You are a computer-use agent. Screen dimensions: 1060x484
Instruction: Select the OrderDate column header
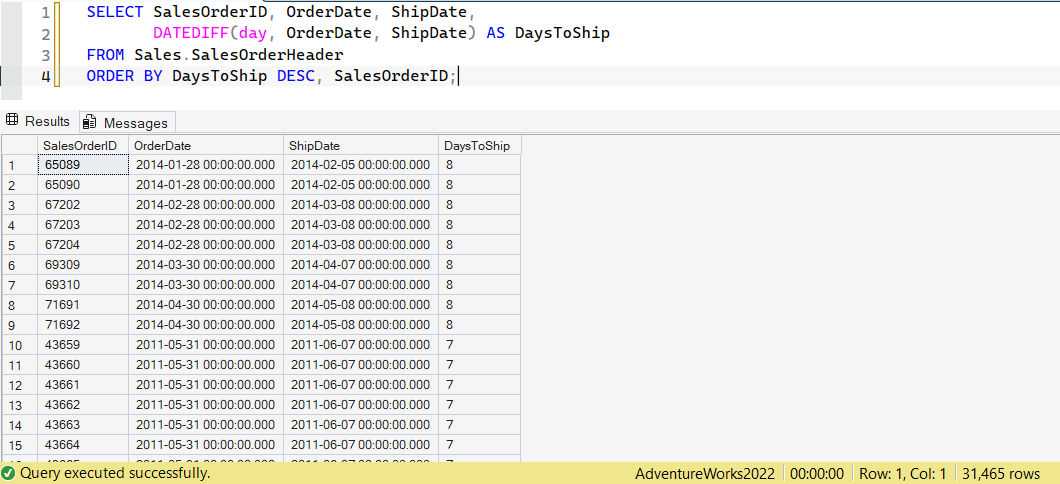pyautogui.click(x=206, y=145)
